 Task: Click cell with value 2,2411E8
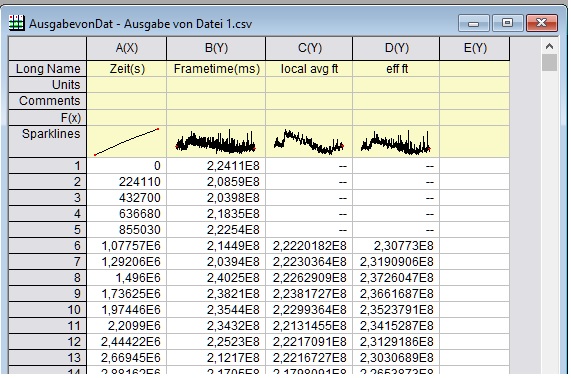coord(216,166)
